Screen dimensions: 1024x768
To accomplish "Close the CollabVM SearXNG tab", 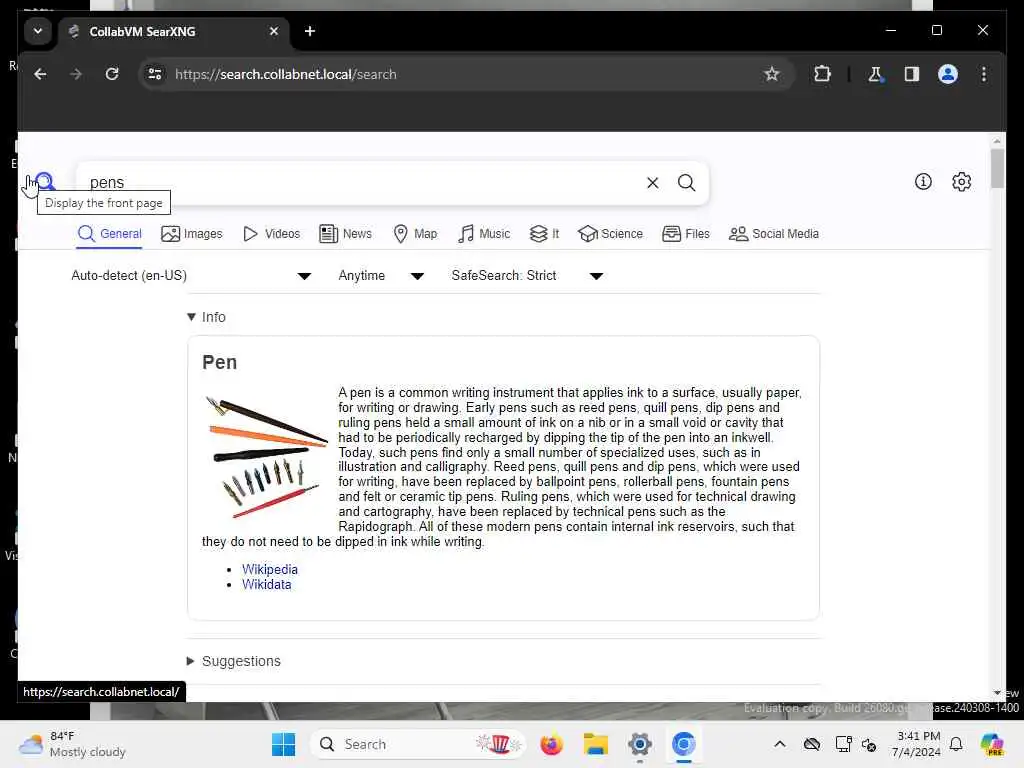I will click(274, 31).
